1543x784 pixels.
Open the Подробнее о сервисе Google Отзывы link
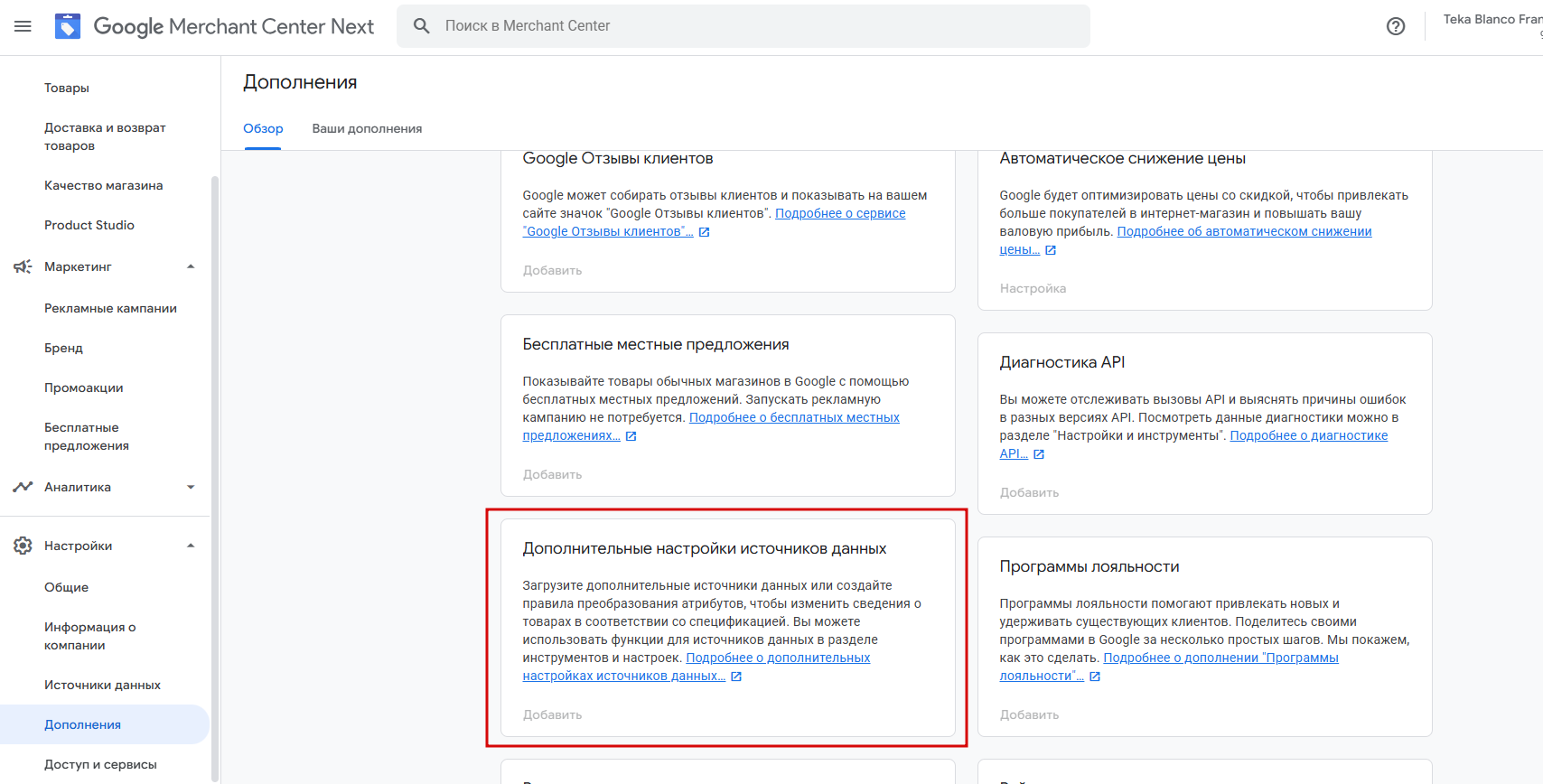point(840,213)
